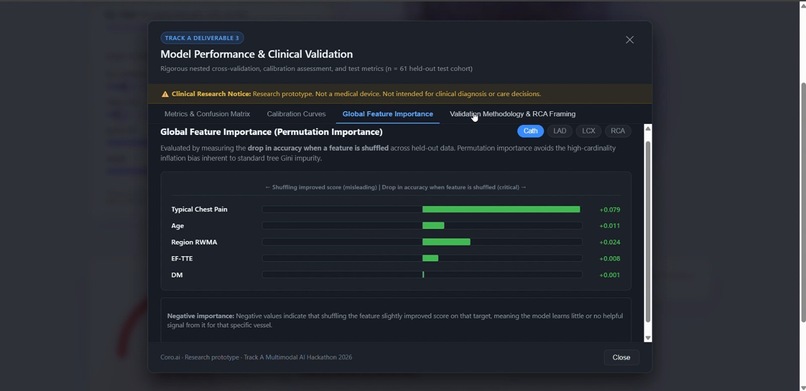This screenshot has width=806, height=391.
Task: Click the Region RWMA importance bar
Action: 446,242
